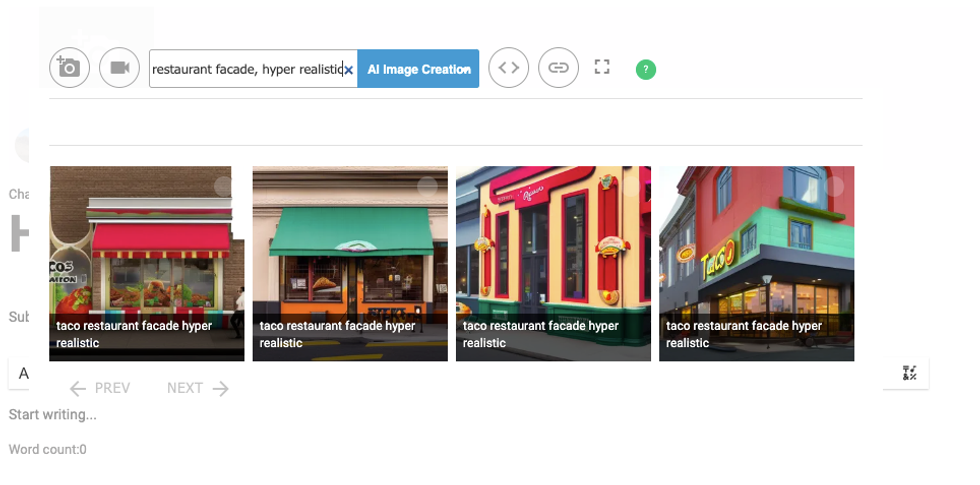
Task: Click the translate icon at right edge
Action: pyautogui.click(x=909, y=373)
